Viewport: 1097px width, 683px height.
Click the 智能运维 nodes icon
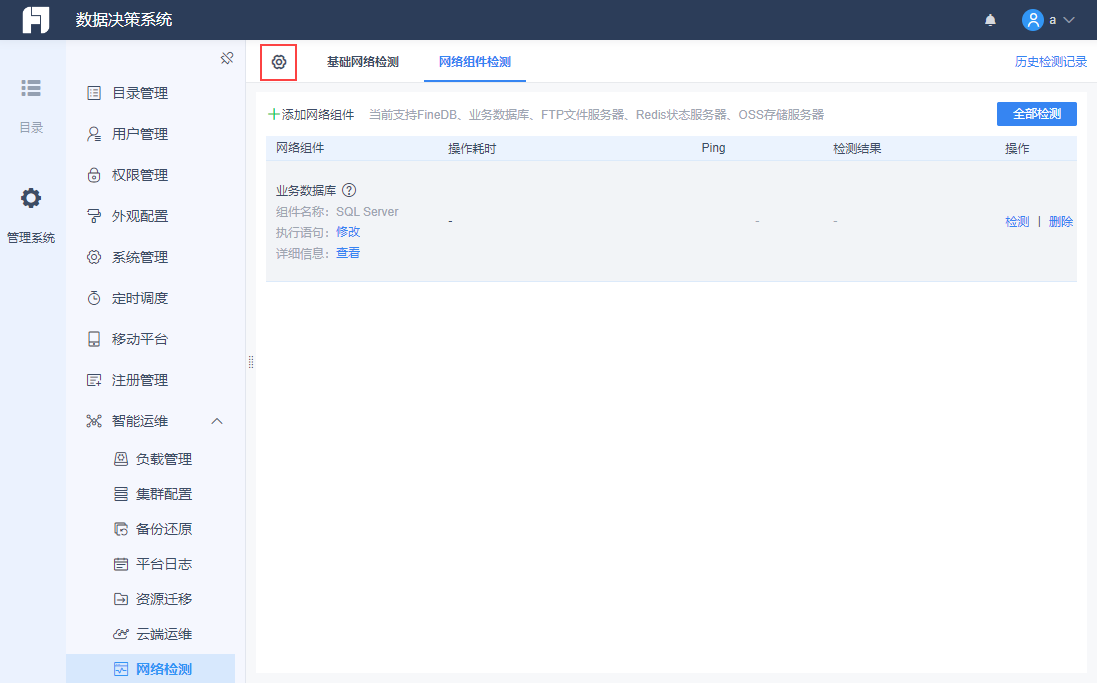(x=94, y=421)
